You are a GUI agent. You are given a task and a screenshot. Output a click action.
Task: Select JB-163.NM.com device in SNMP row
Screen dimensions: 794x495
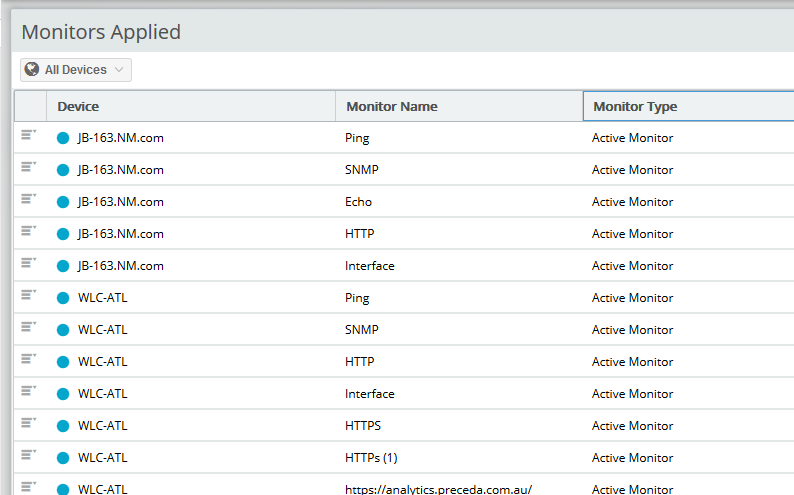point(121,170)
